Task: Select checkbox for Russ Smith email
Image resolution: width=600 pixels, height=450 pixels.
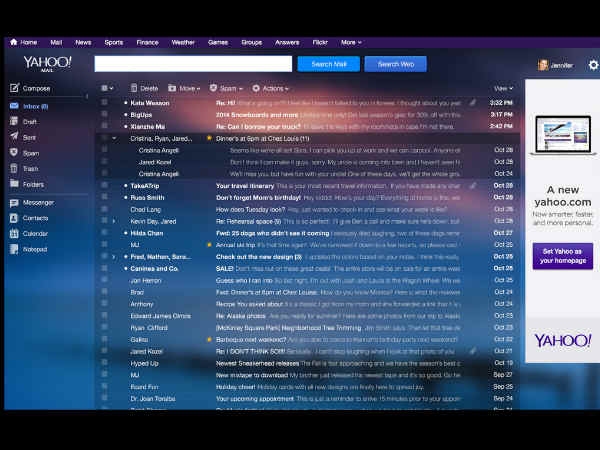Action: 104,197
